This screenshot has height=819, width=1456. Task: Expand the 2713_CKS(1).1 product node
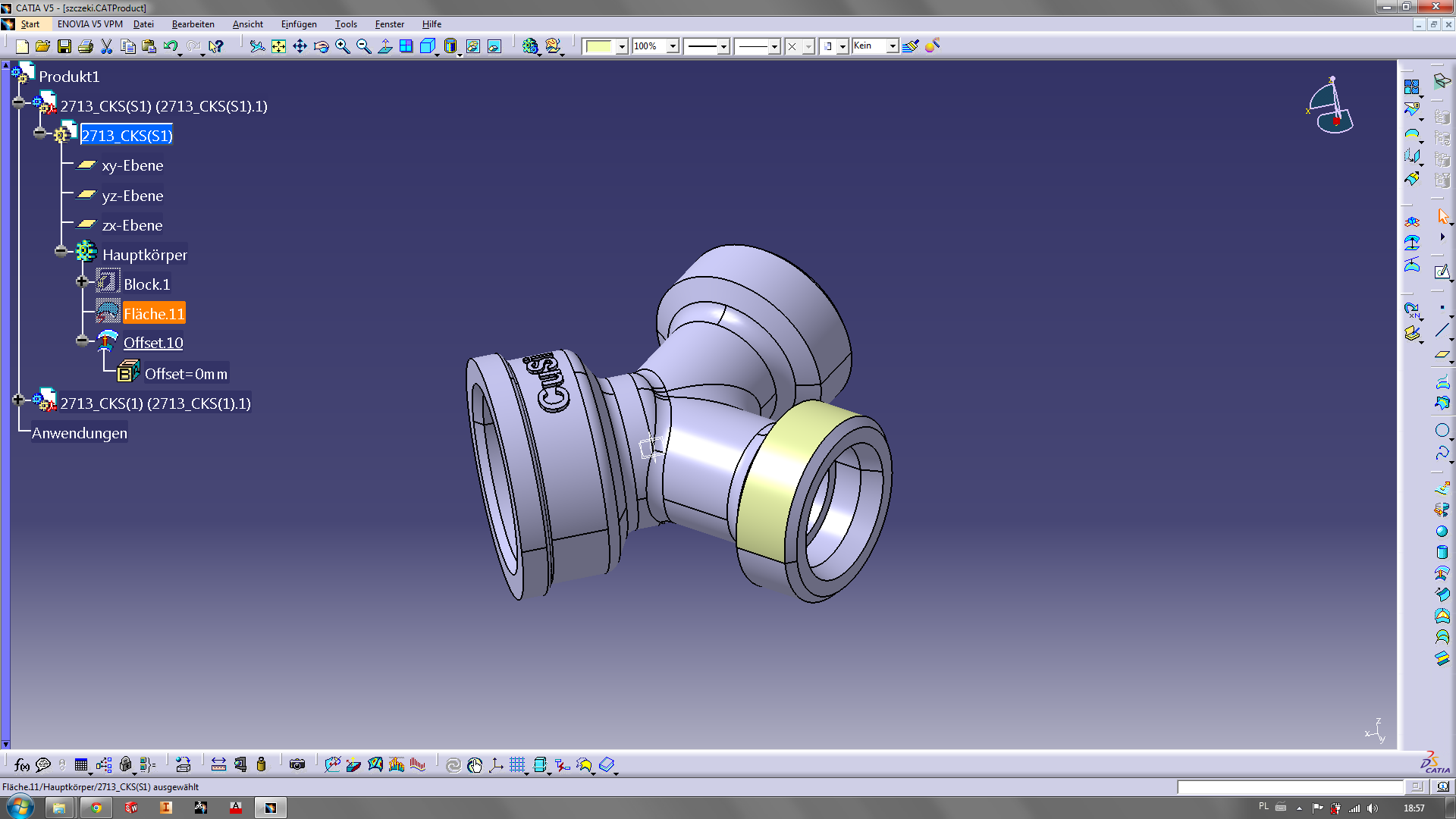point(18,400)
